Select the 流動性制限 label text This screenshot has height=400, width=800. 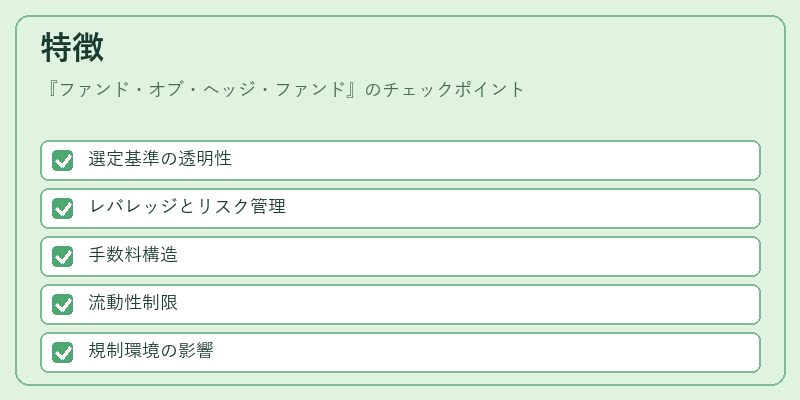pos(133,303)
